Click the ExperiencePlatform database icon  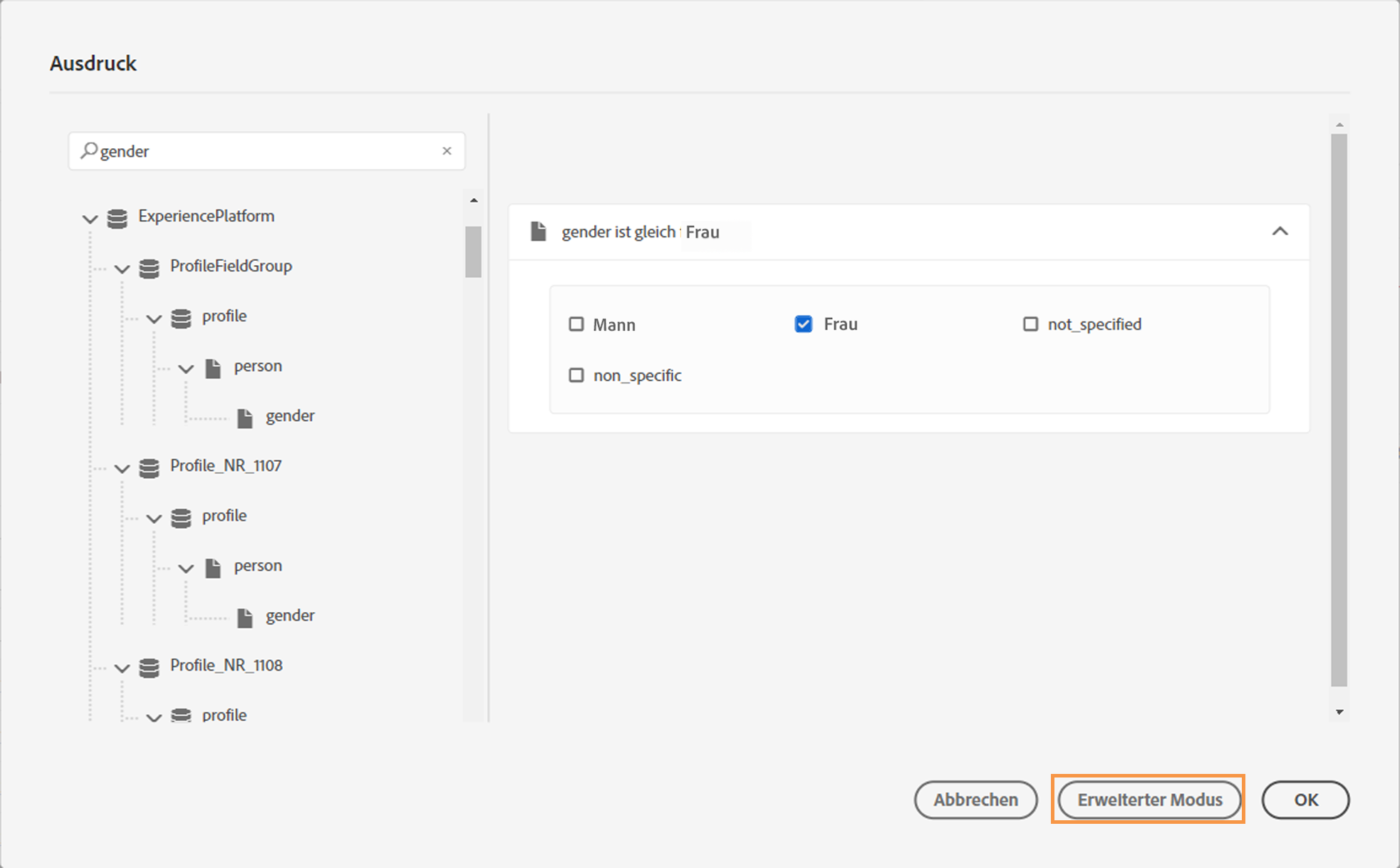(x=118, y=217)
